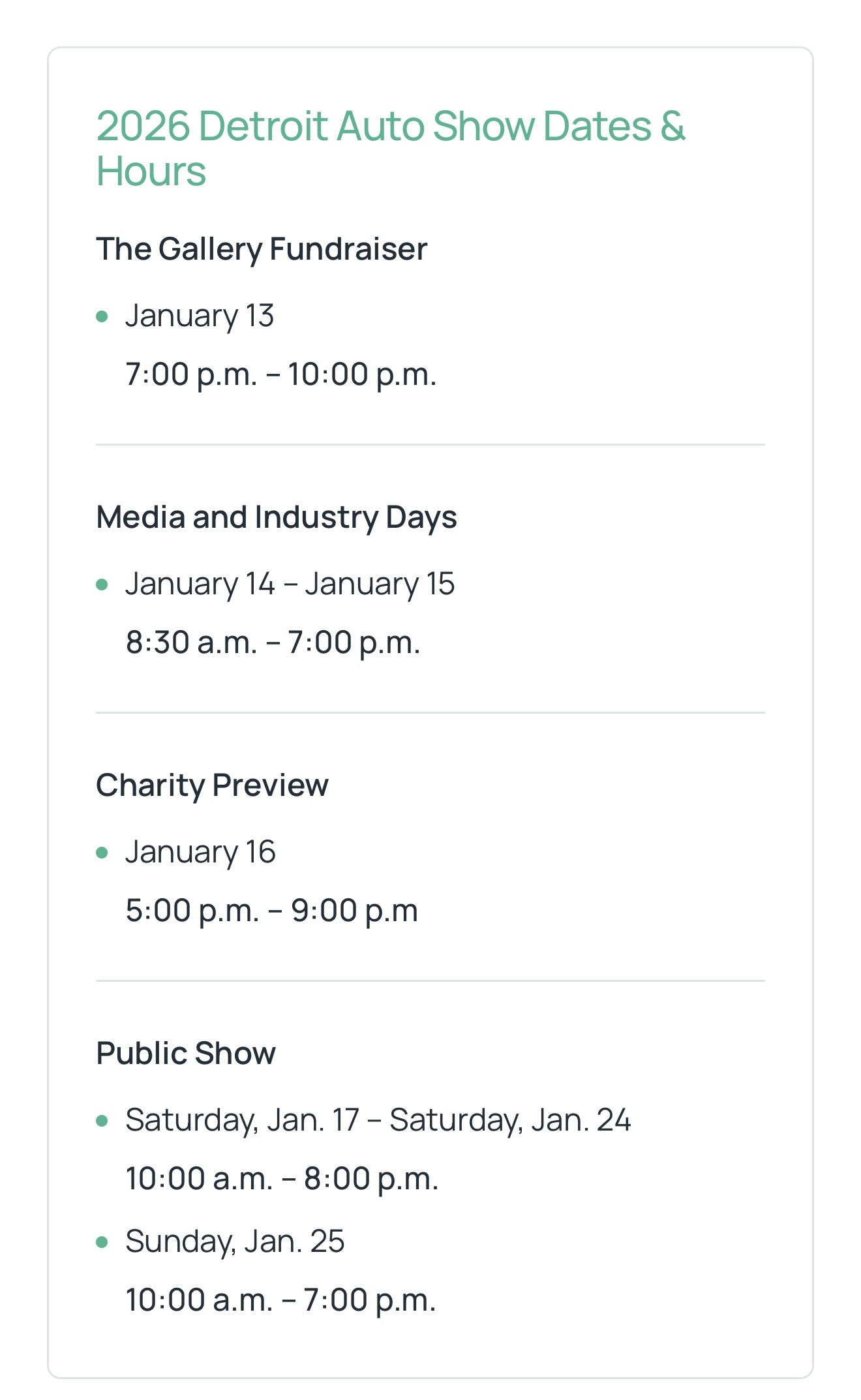Screen dimensions: 861x1400
Task: Select the "January 14 – January 15" dates
Action: click(x=290, y=585)
